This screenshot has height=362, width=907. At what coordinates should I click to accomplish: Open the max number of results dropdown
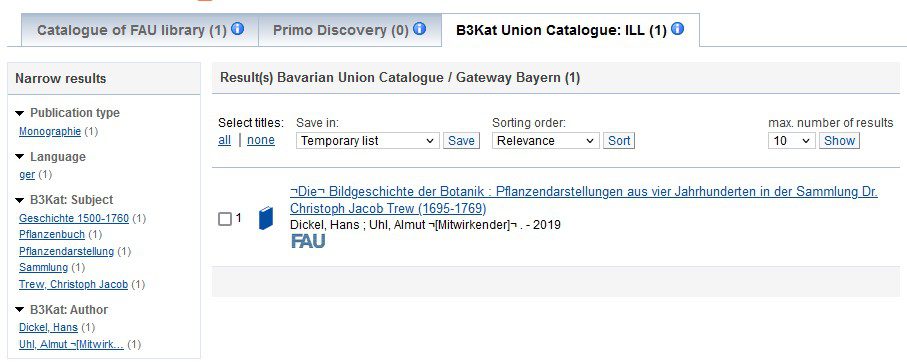[x=792, y=141]
